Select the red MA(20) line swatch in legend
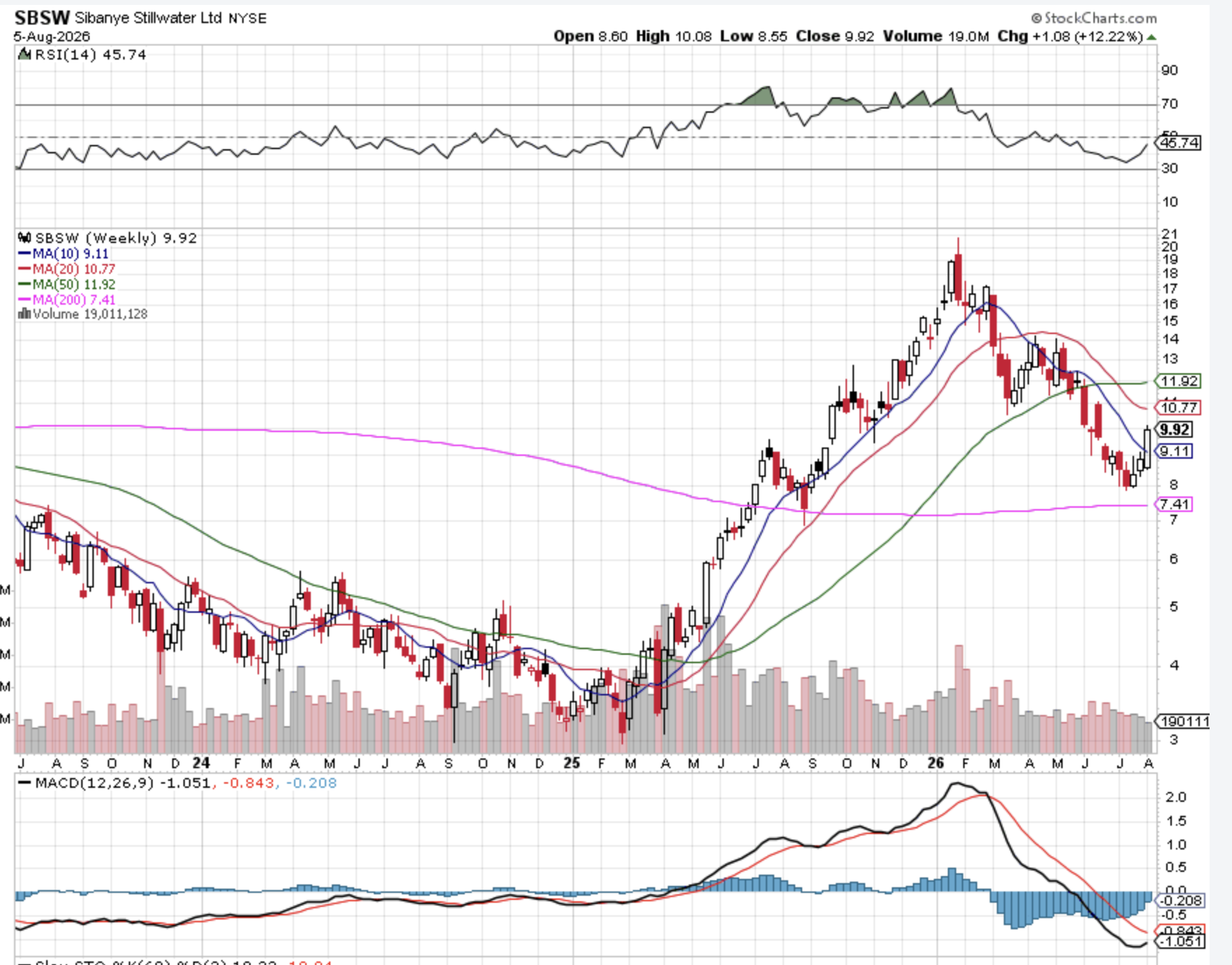The image size is (1232, 965). (24, 270)
